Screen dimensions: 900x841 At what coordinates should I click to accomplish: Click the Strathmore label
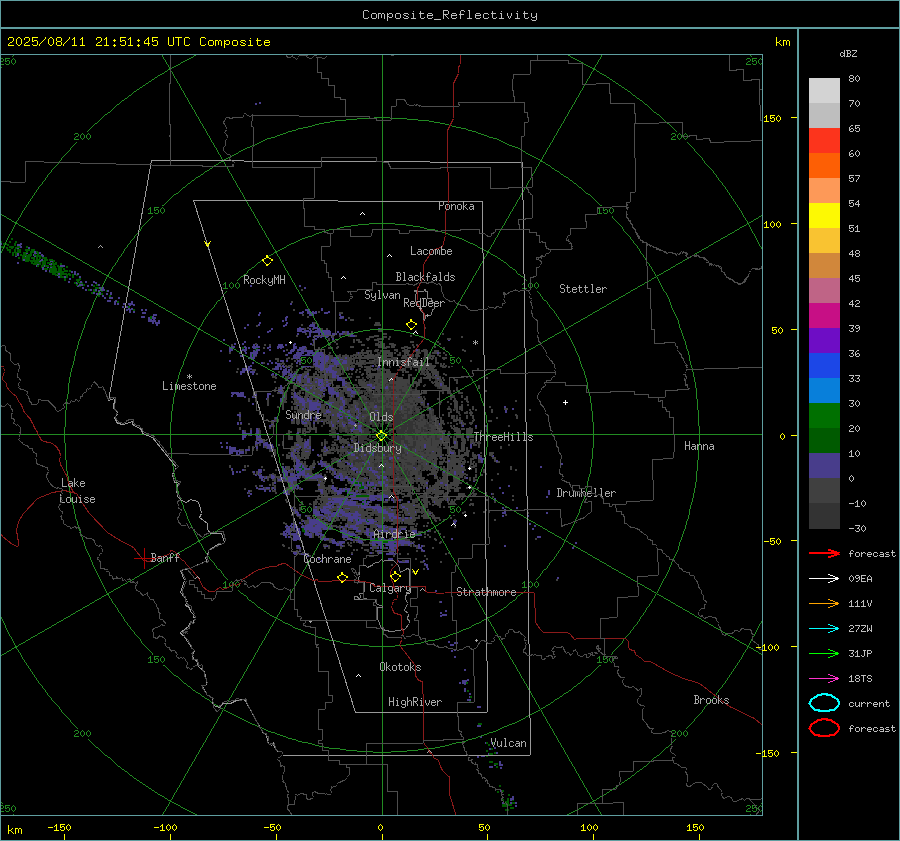coord(486,592)
